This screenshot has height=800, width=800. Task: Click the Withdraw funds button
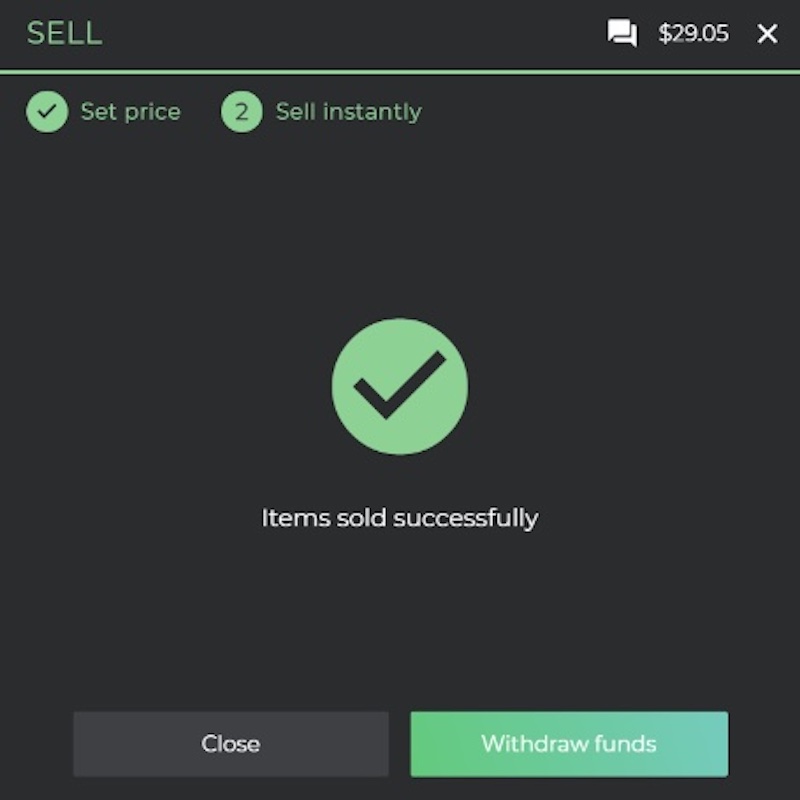[x=569, y=744]
